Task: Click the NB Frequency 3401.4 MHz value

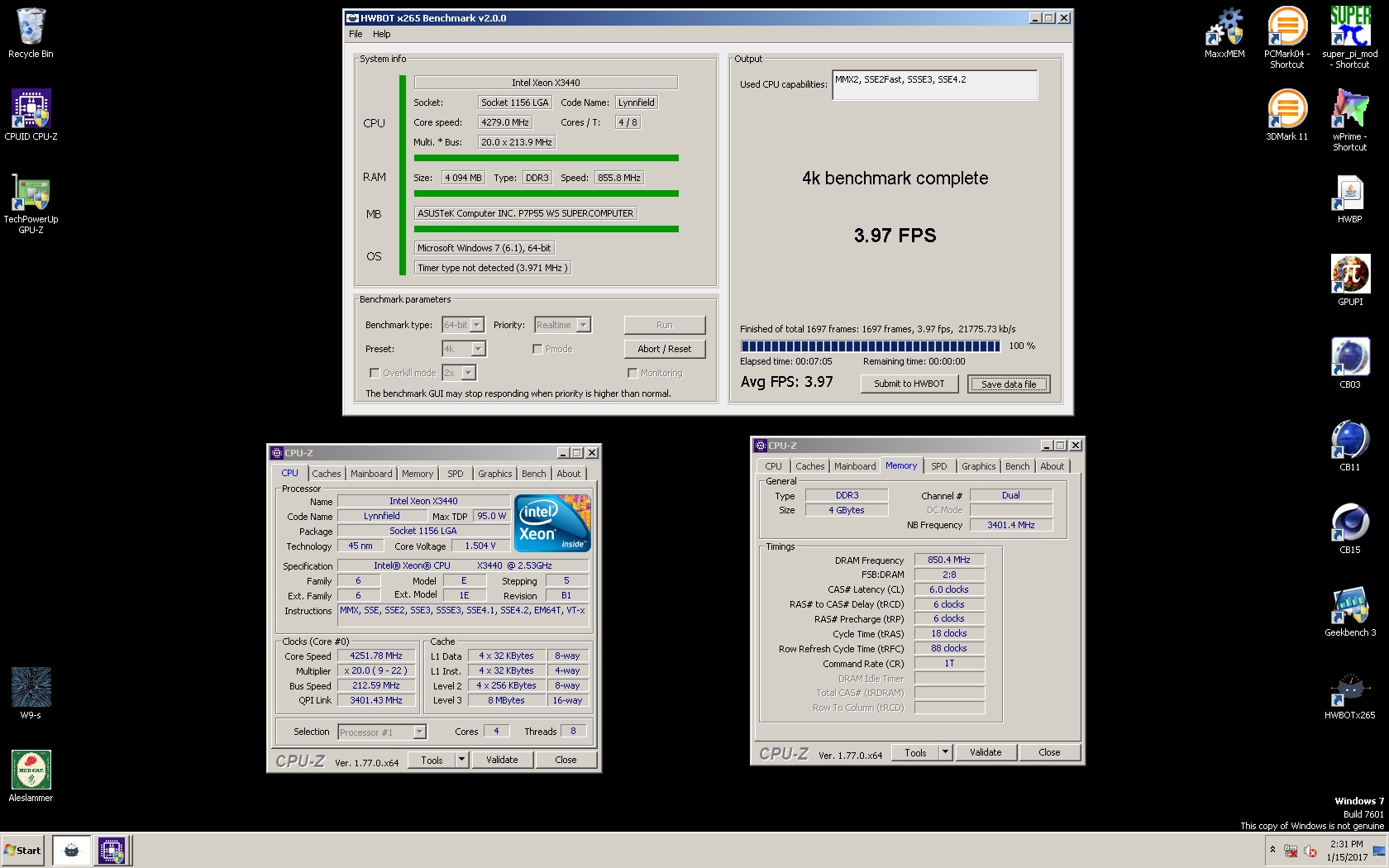Action: [x=1011, y=525]
